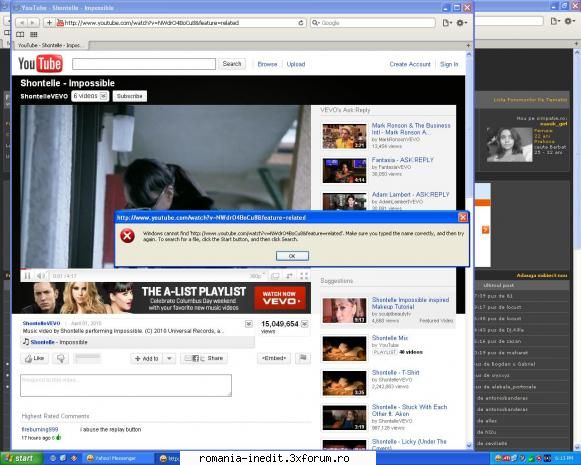Expand the 6 videos dropdown
This screenshot has width=581, height=465.
tap(90, 96)
